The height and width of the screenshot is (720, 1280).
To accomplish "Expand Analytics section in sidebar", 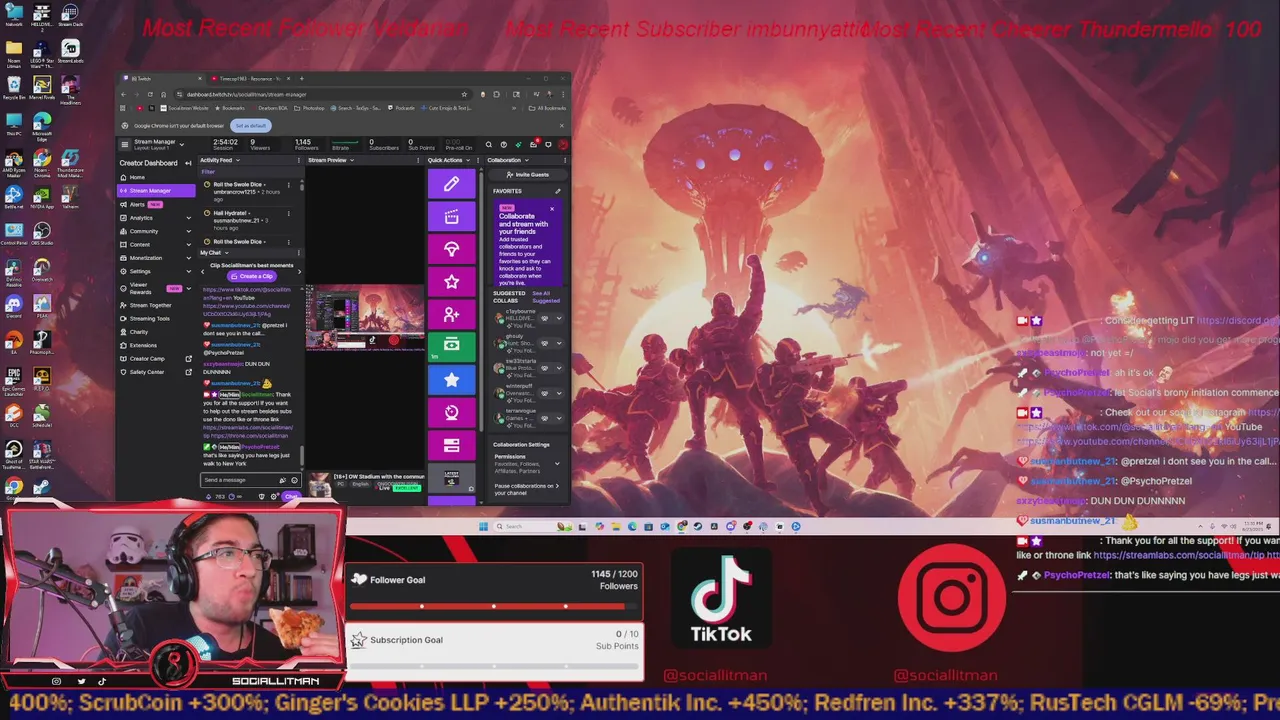I will tap(188, 218).
